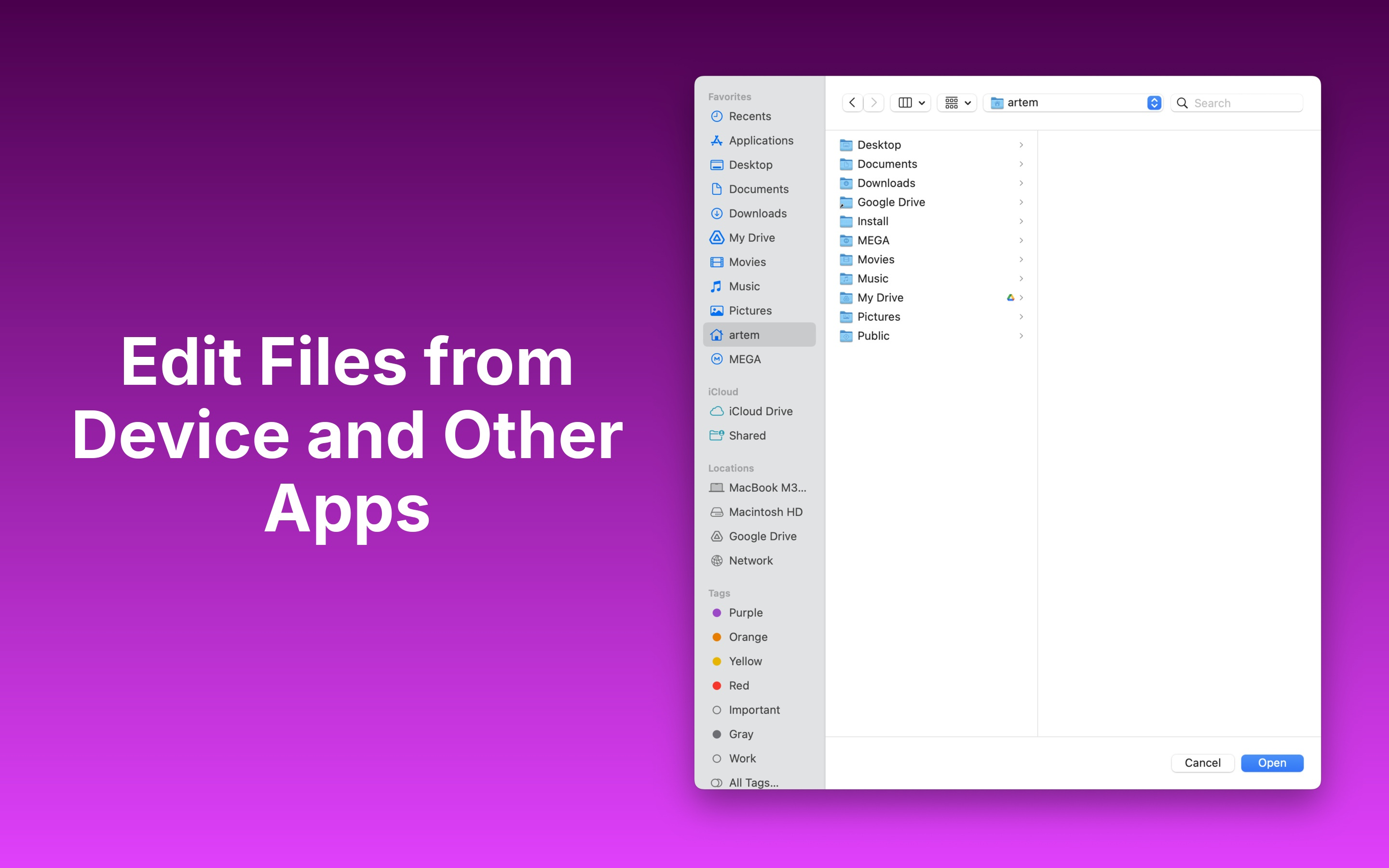Expand the Downloads folder in the list
Image resolution: width=1389 pixels, height=868 pixels.
pyautogui.click(x=885, y=183)
